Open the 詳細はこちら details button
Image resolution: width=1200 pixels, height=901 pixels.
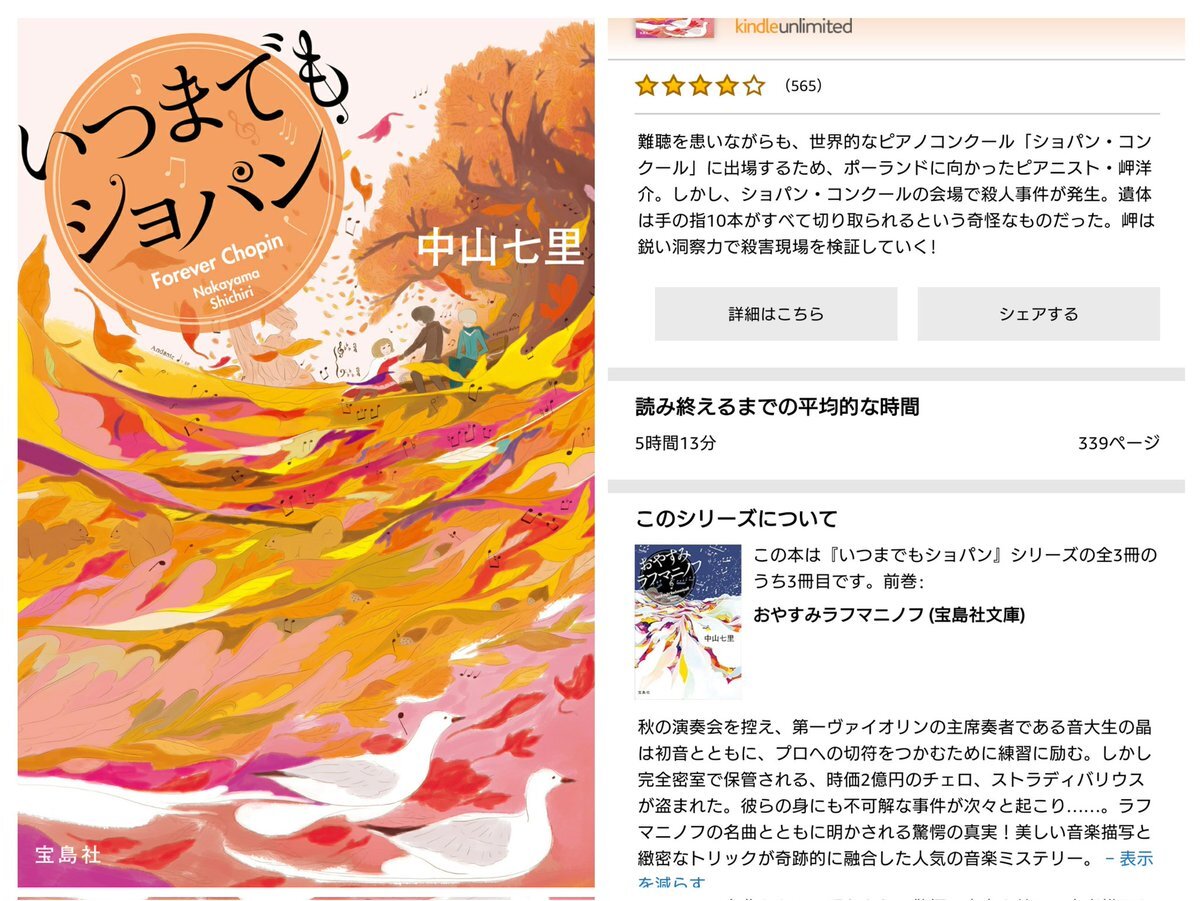(x=776, y=314)
